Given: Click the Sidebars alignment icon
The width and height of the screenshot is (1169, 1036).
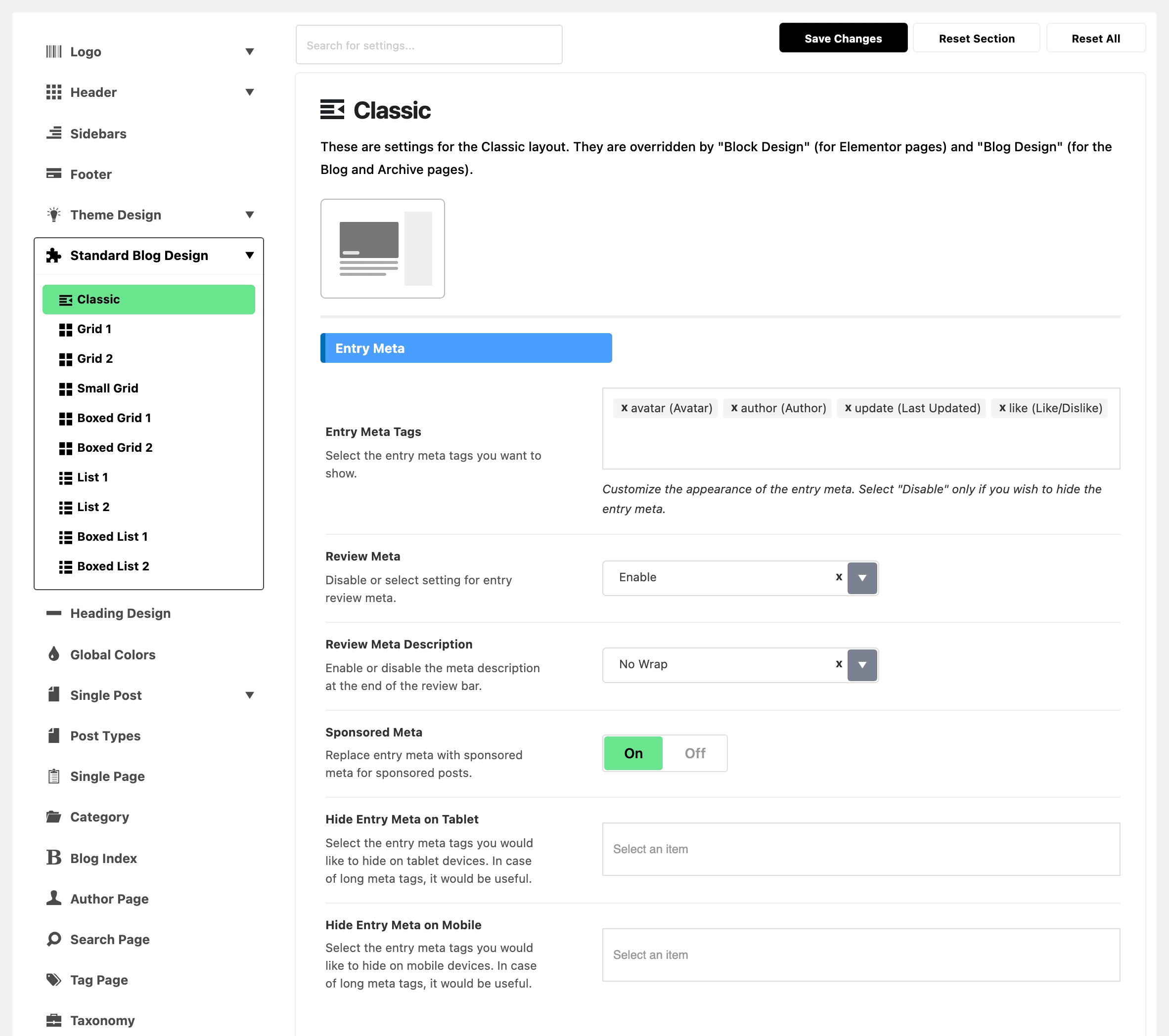Looking at the screenshot, I should point(54,133).
